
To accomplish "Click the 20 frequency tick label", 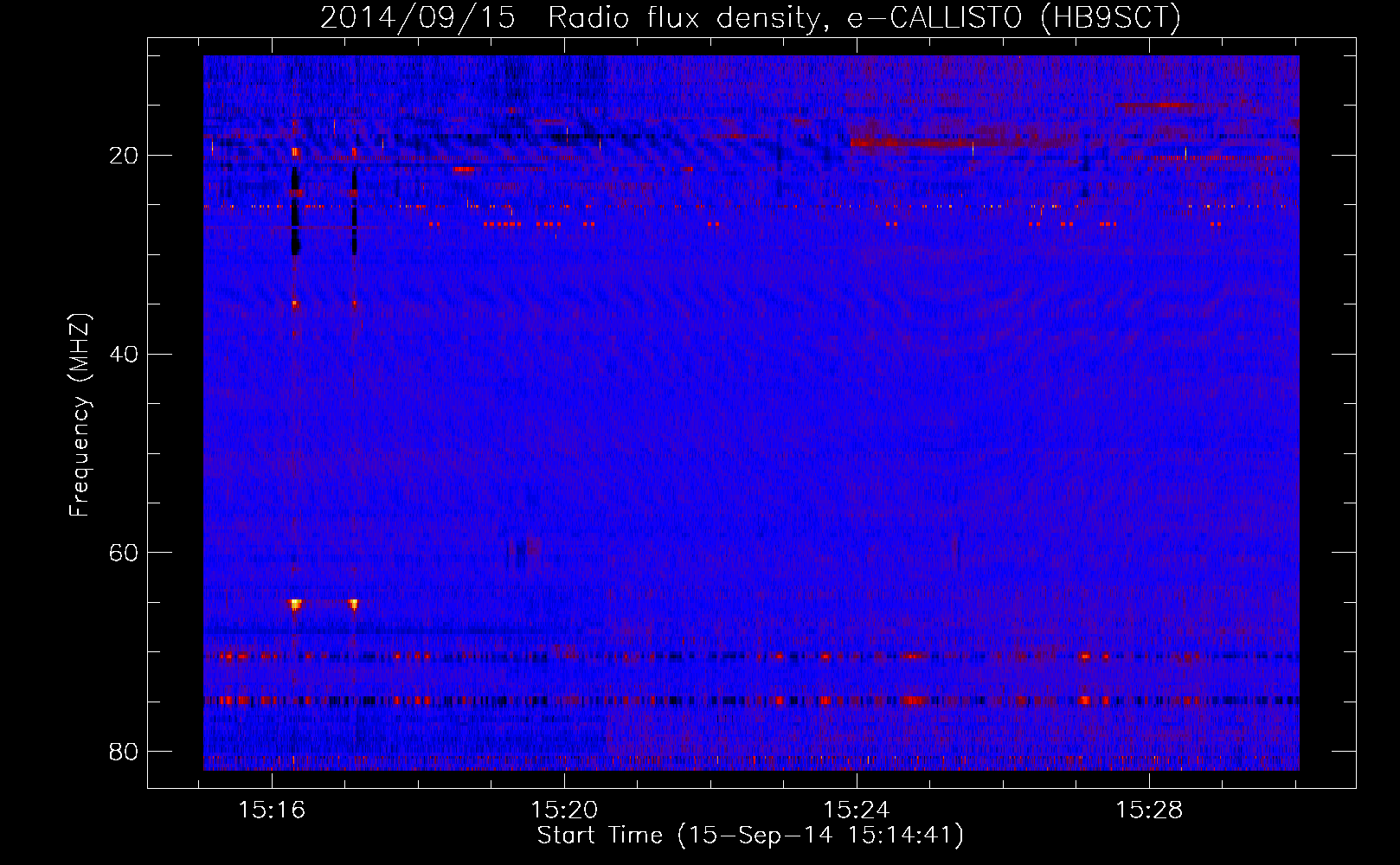I will (125, 156).
